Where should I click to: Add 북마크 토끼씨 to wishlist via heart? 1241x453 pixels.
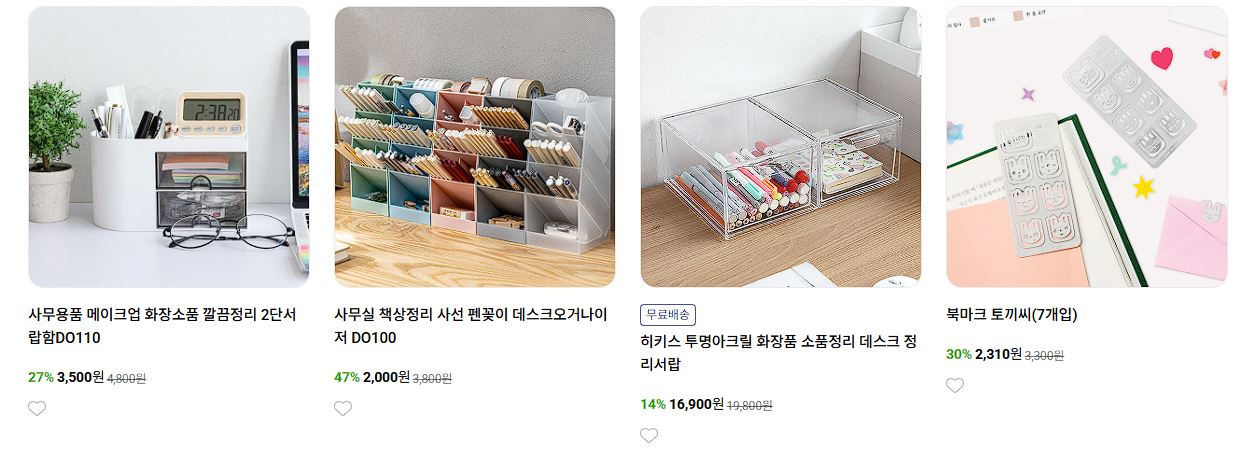tap(955, 385)
